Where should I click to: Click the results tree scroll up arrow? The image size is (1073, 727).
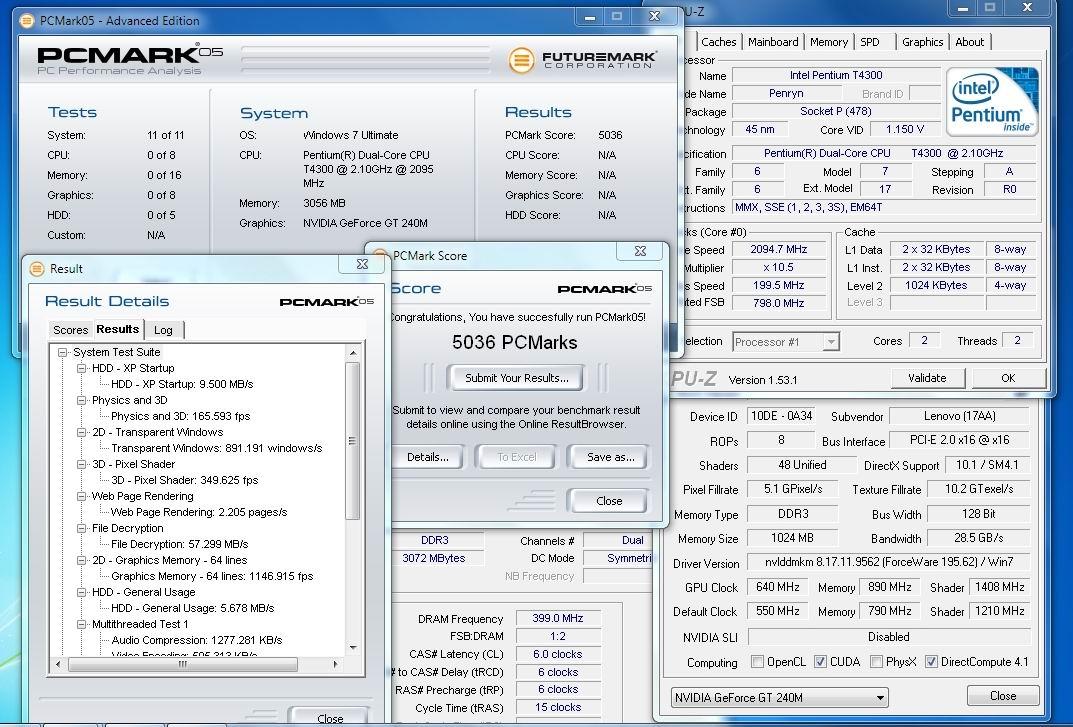tap(352, 353)
